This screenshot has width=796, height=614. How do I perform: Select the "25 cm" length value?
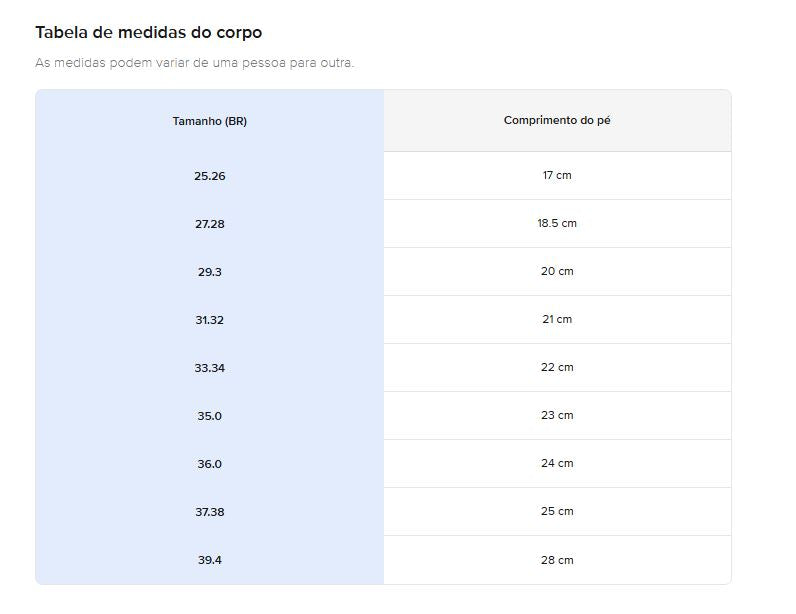coord(557,511)
